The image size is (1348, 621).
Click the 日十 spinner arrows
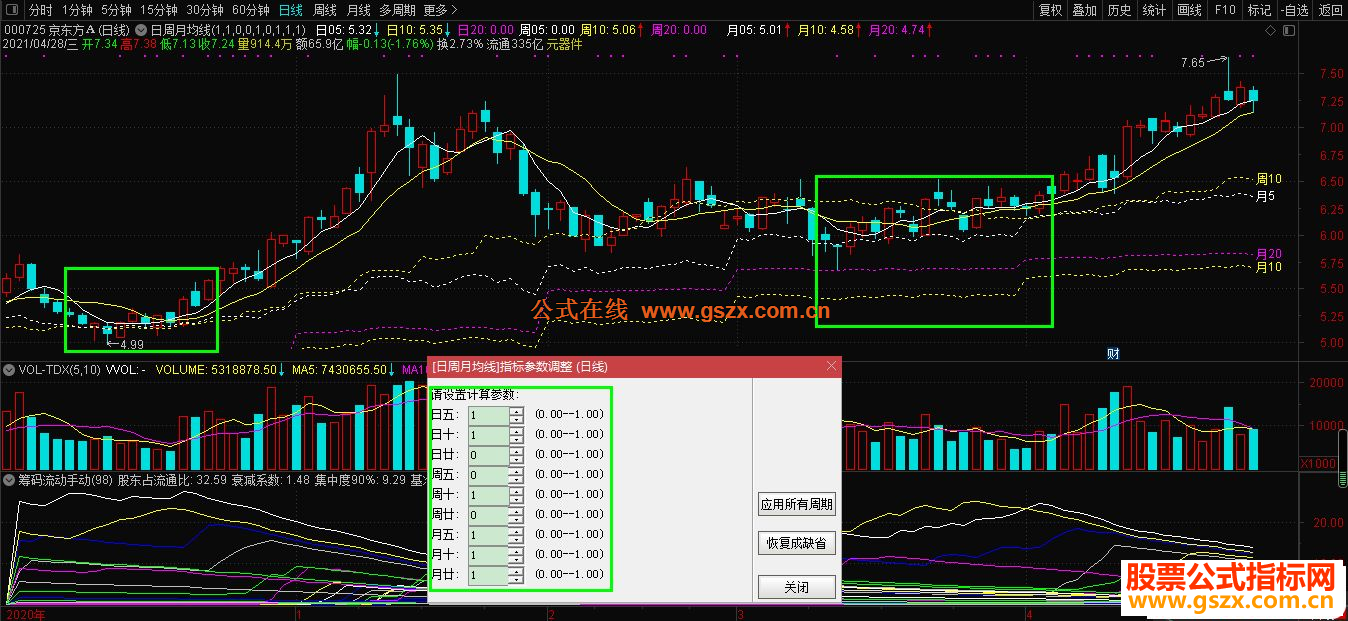[x=516, y=434]
